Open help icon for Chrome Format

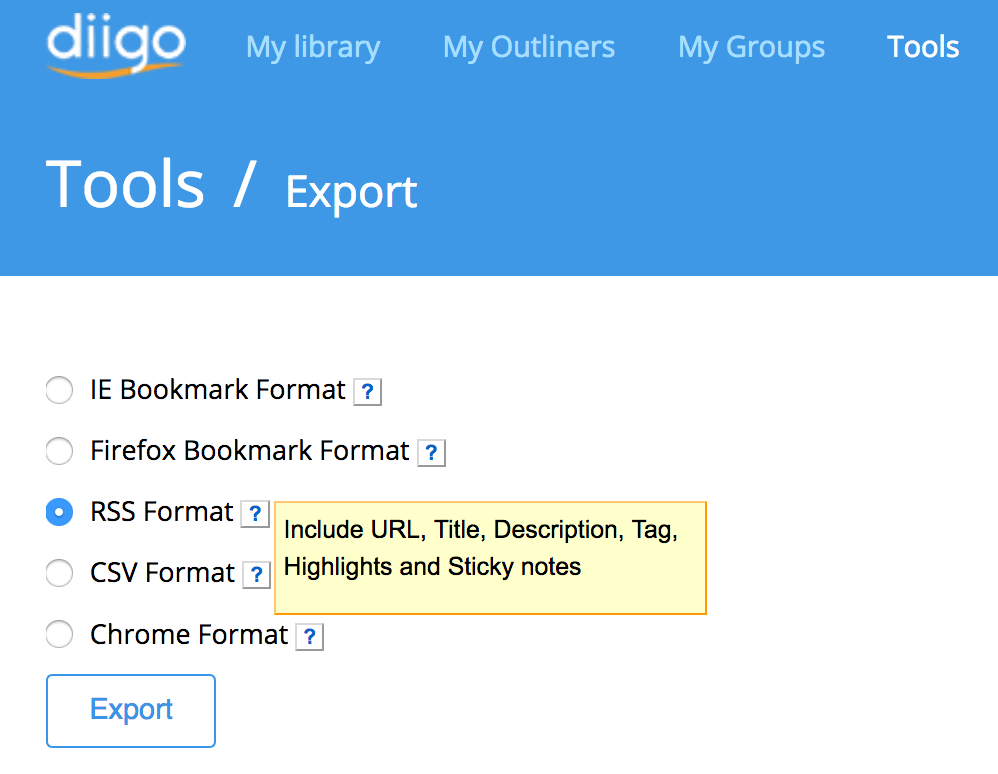(x=309, y=637)
